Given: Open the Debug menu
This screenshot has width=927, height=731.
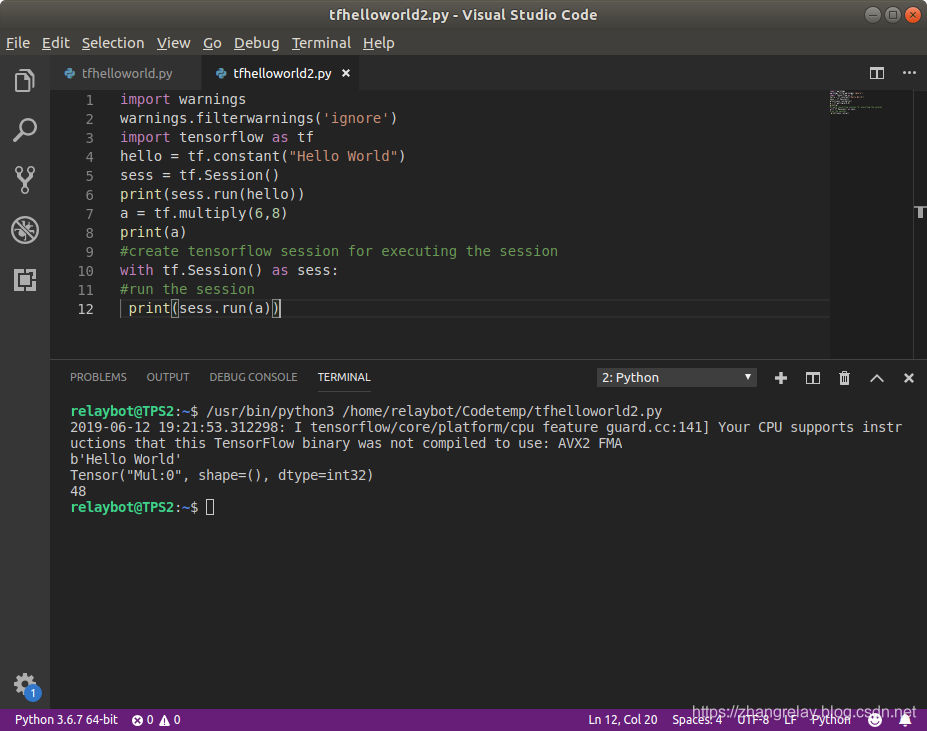Looking at the screenshot, I should click(x=257, y=43).
